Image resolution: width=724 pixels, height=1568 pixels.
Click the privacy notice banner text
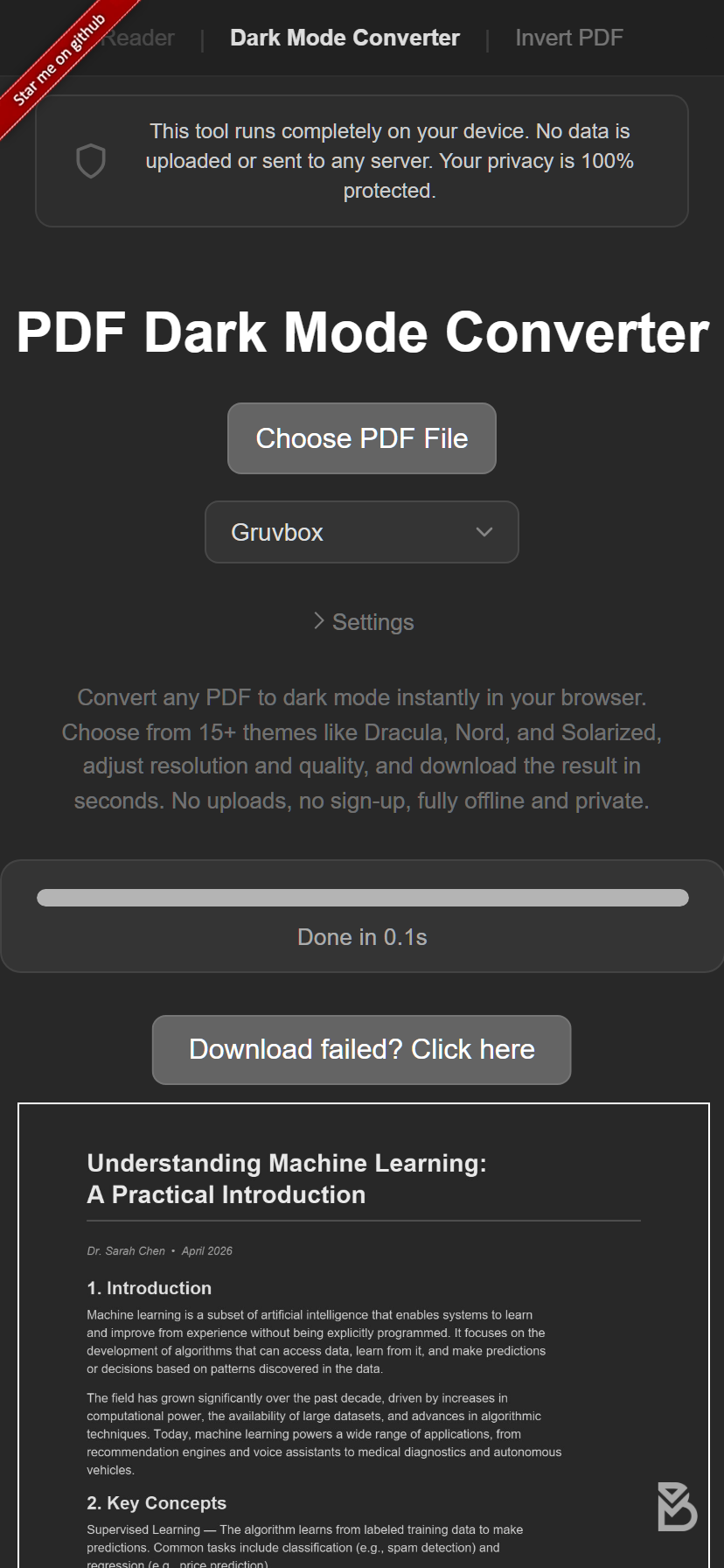[x=390, y=160]
